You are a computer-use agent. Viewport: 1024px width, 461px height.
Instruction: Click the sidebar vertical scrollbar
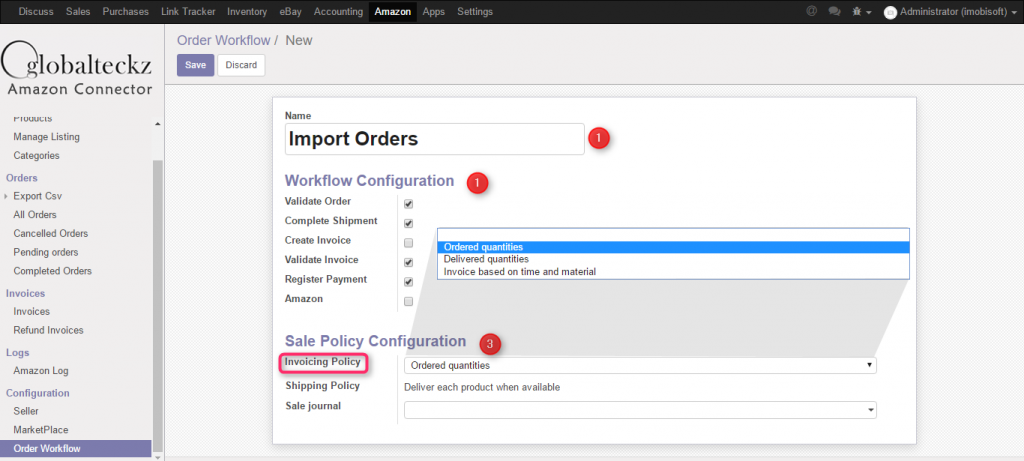click(x=157, y=300)
